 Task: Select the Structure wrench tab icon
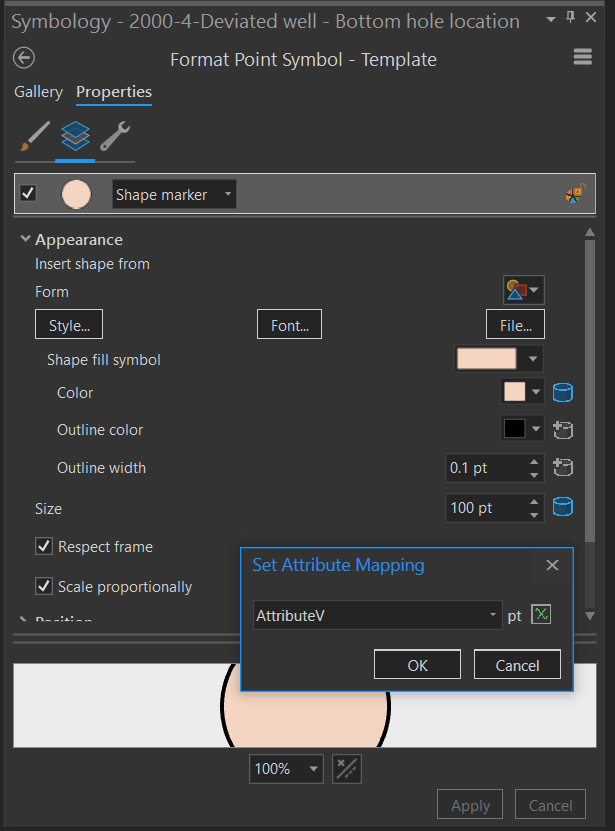[x=115, y=136]
